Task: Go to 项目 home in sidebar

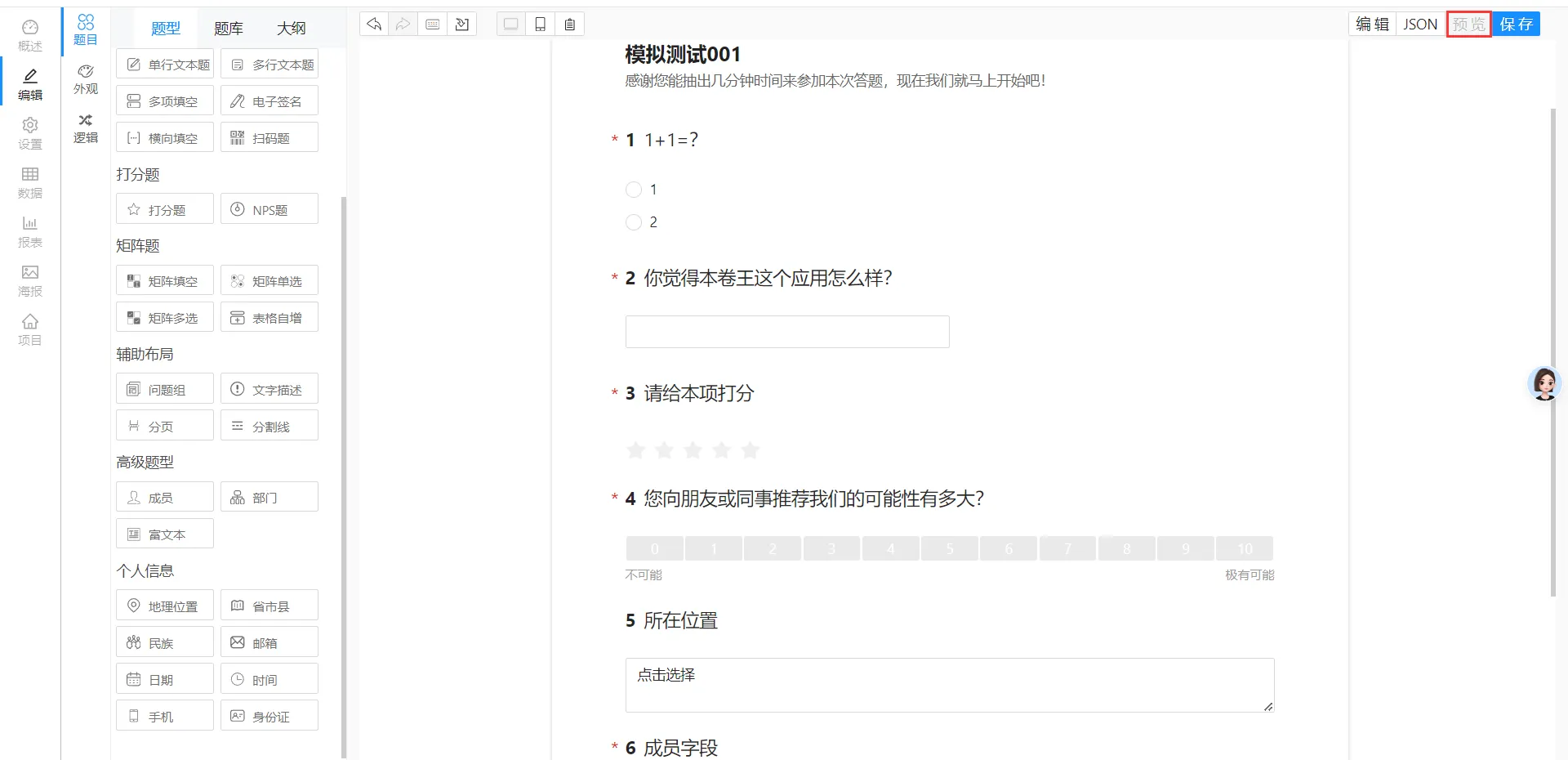Action: pos(30,330)
